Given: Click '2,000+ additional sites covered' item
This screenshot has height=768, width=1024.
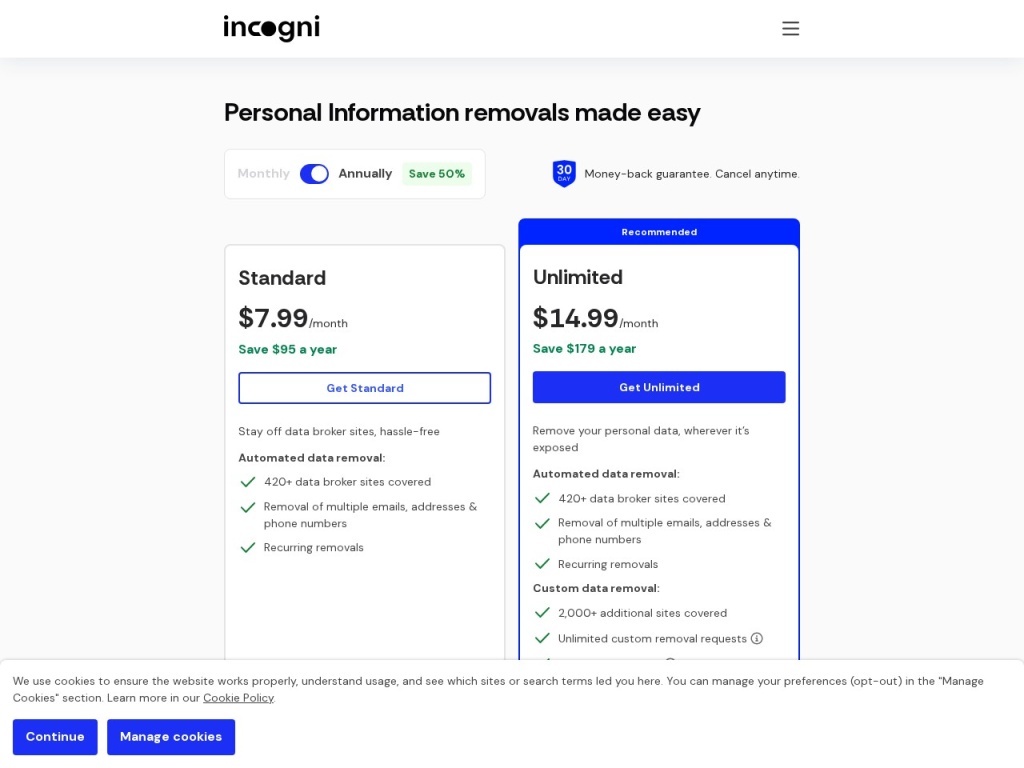Looking at the screenshot, I should tap(642, 613).
